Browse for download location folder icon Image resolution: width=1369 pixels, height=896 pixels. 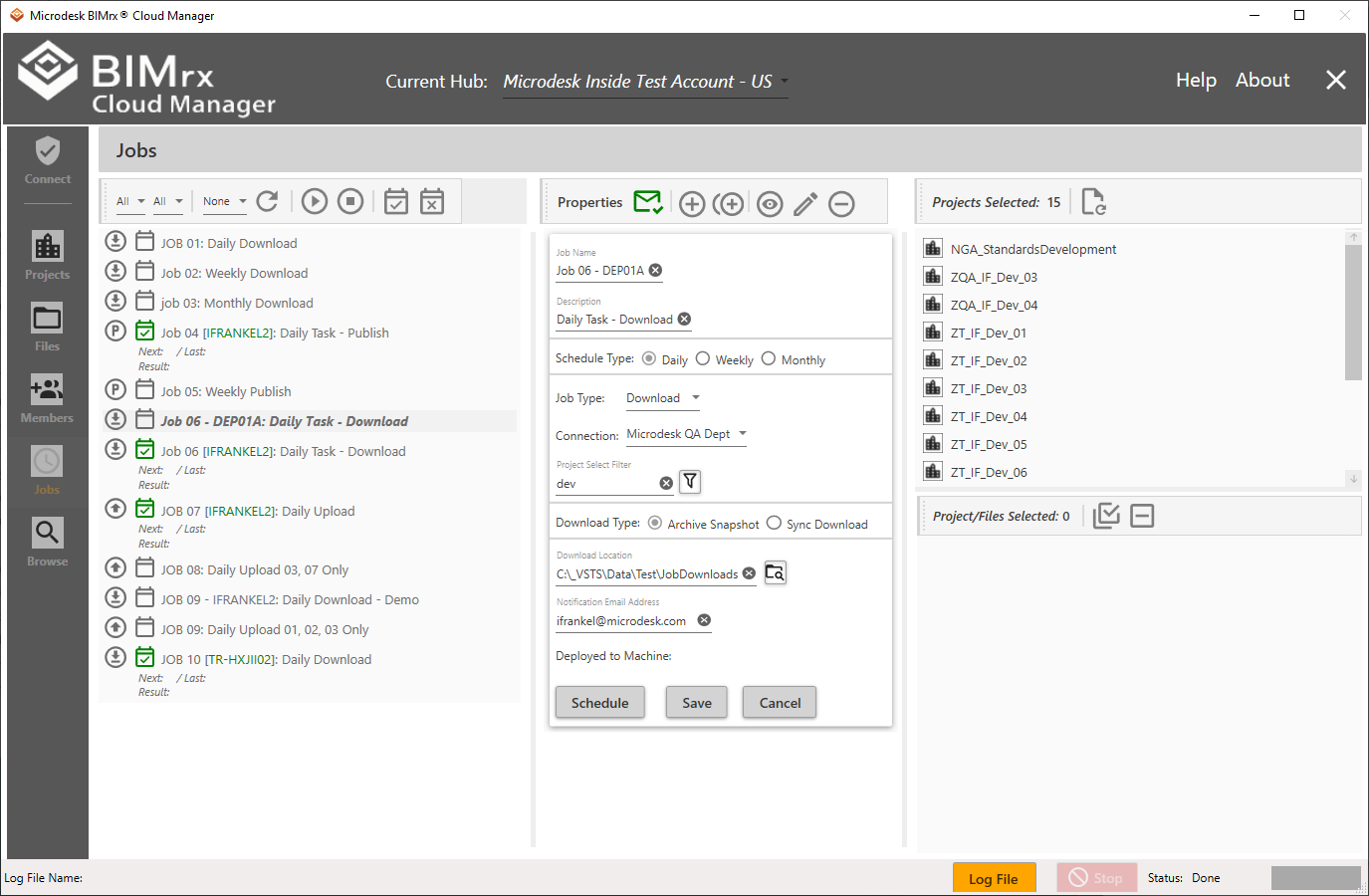[775, 573]
